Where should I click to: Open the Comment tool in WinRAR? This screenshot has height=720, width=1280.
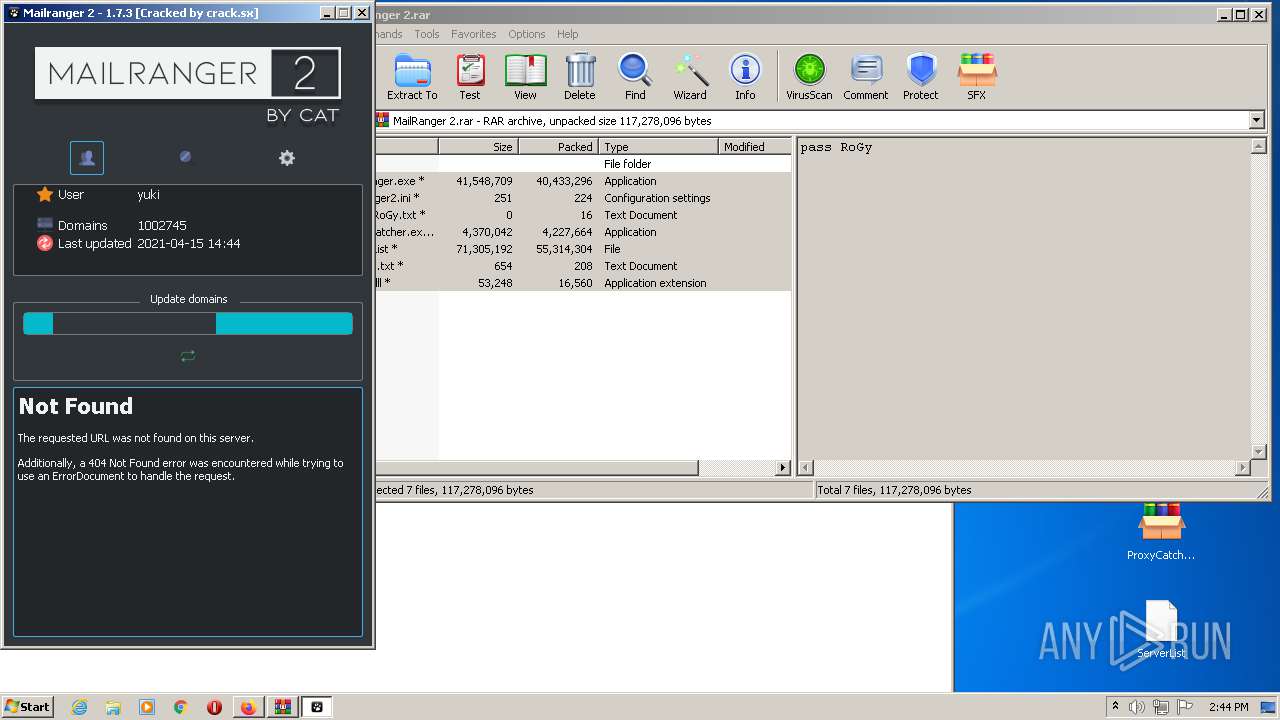(x=866, y=77)
